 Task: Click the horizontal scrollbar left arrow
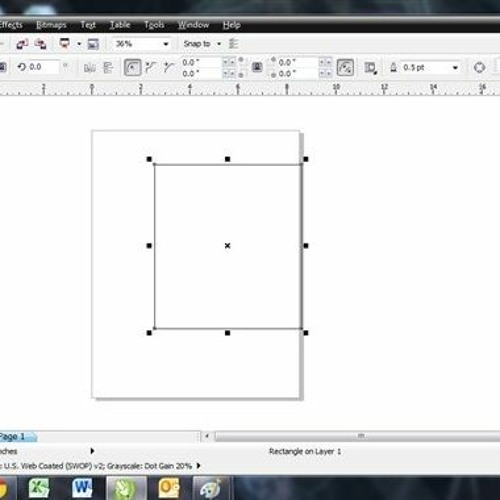[207, 436]
